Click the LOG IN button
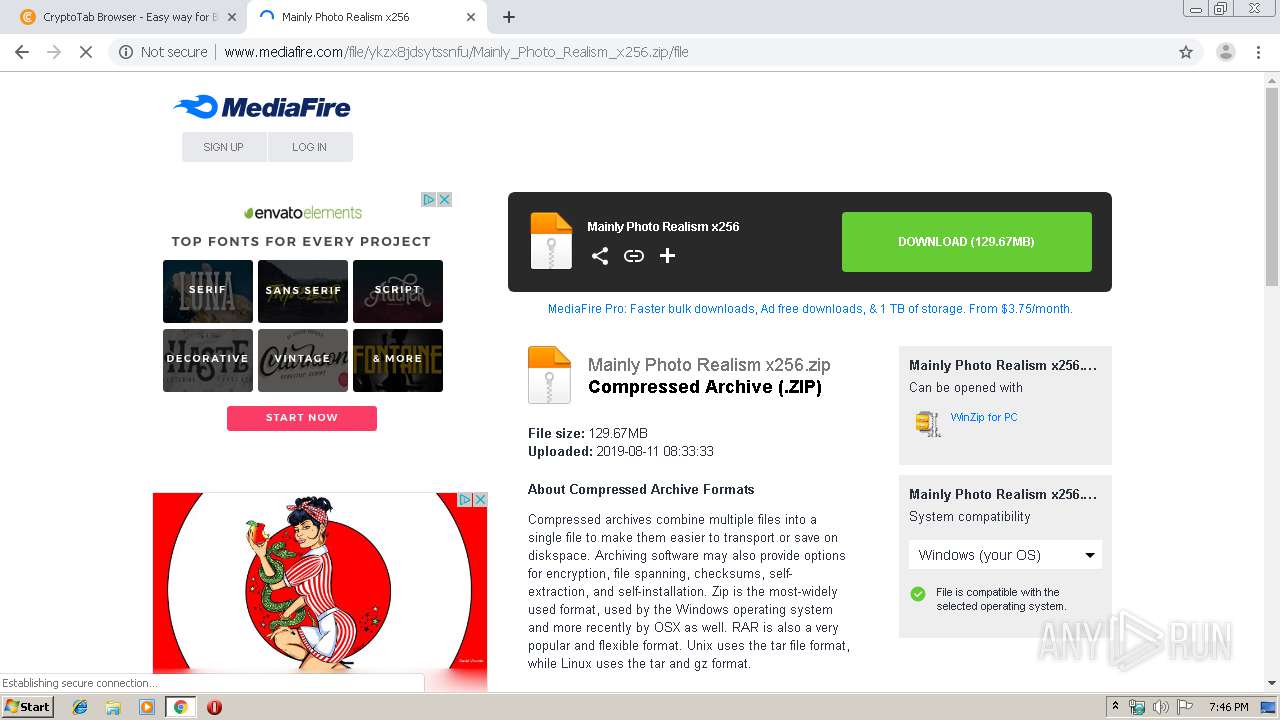The height and width of the screenshot is (720, 1280). 310,147
